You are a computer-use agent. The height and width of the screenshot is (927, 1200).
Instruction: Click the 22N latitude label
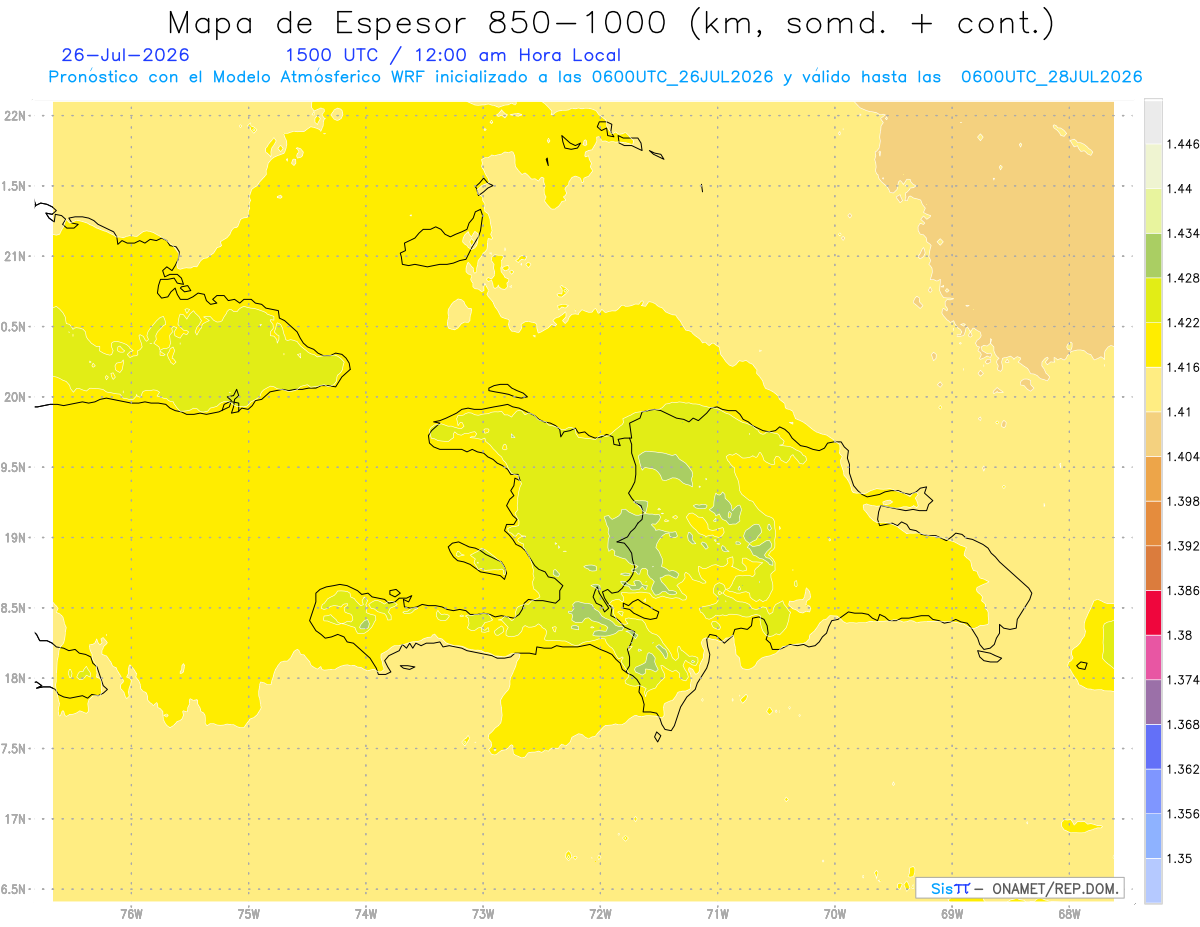click(x=14, y=115)
